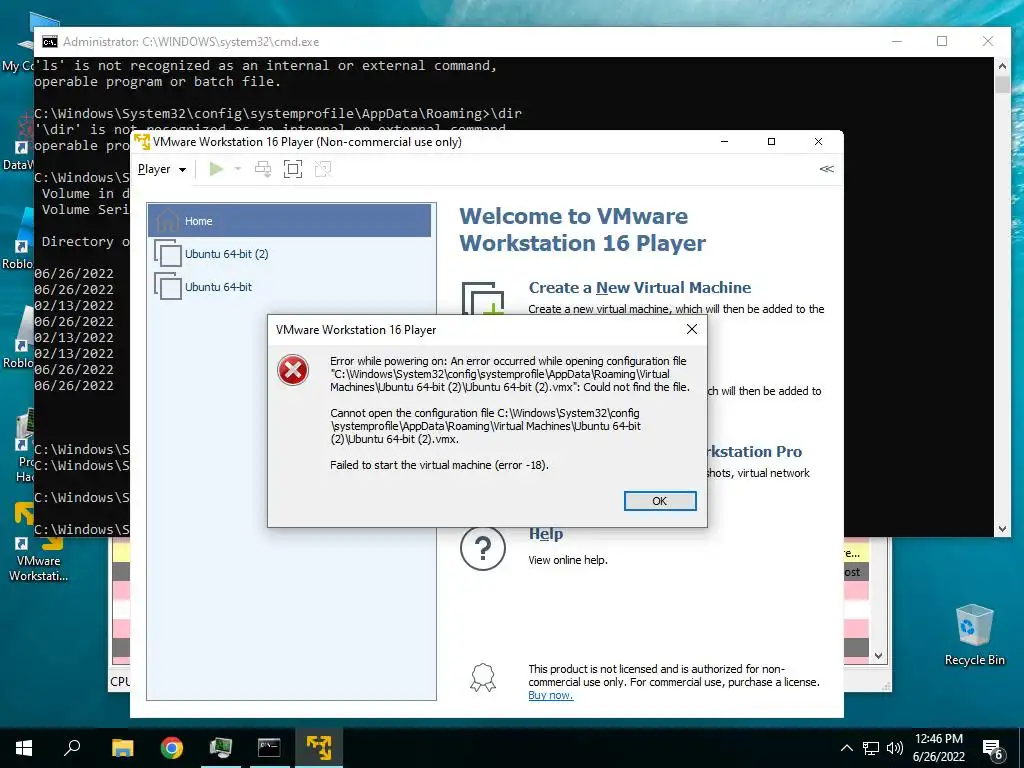Open the Windows Start menu
The height and width of the screenshot is (768, 1024).
[x=24, y=747]
